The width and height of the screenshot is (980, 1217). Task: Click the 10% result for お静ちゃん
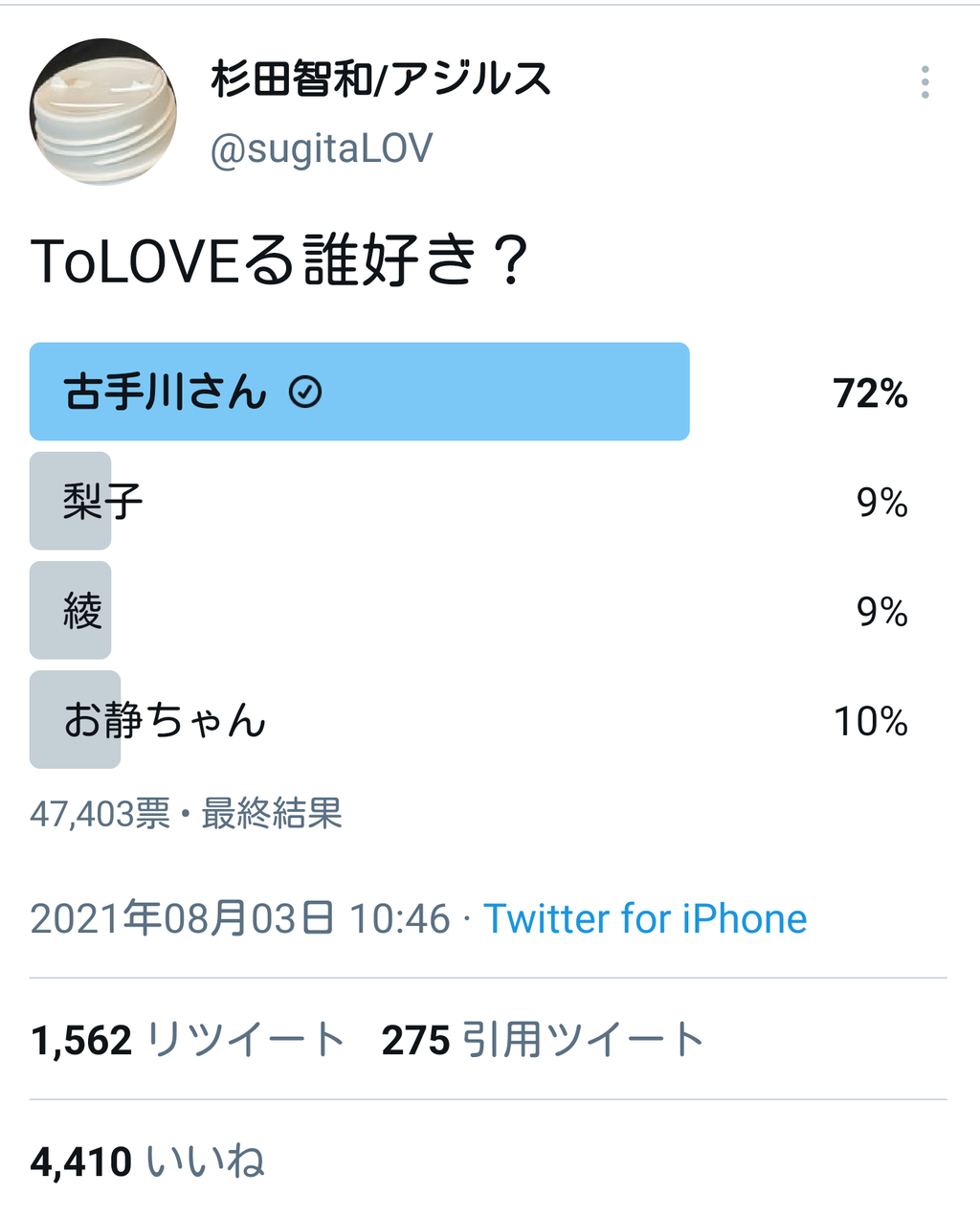pyautogui.click(x=870, y=721)
